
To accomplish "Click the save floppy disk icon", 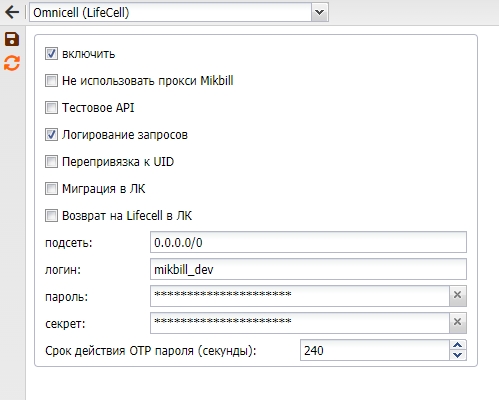I will (12, 39).
